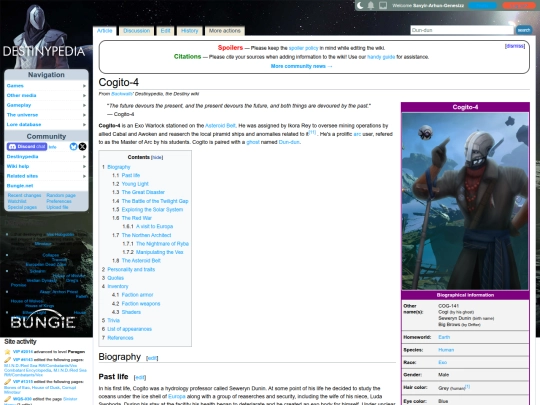
Task: Open the handy guide link
Action: pyautogui.click(x=381, y=57)
